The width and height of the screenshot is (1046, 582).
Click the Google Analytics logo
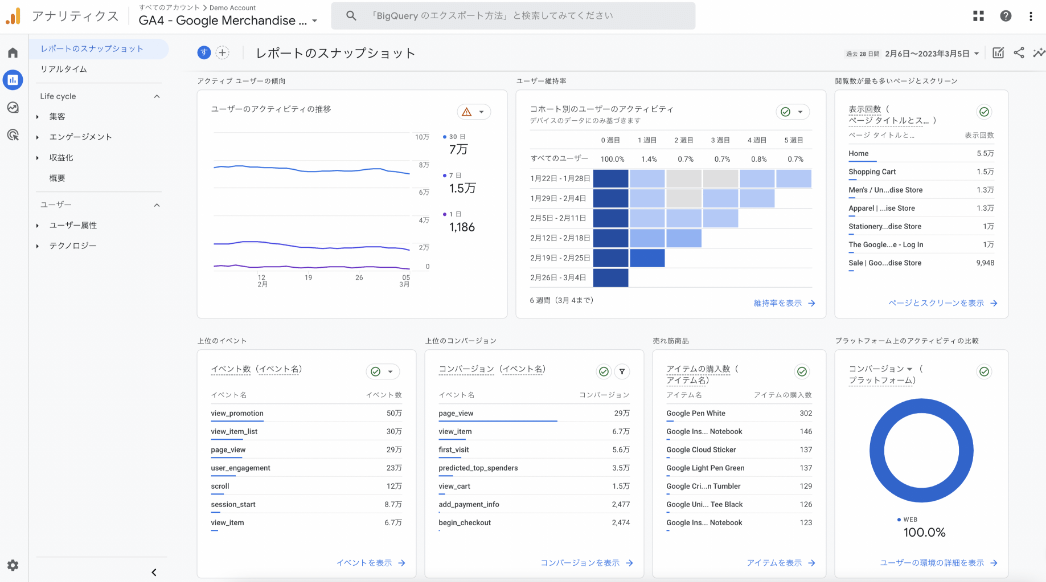13,16
